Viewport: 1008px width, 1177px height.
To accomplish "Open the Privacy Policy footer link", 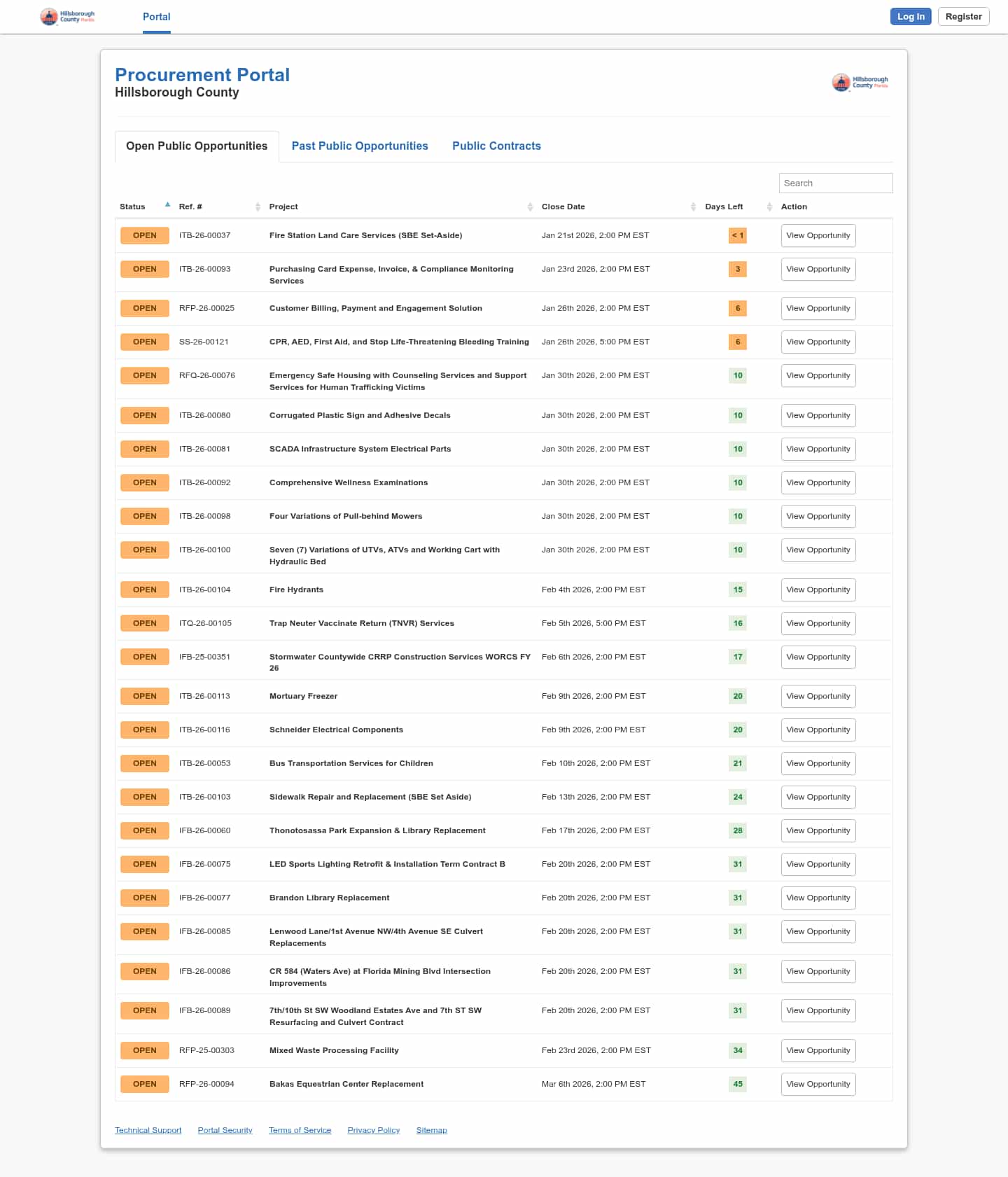I will click(373, 1130).
